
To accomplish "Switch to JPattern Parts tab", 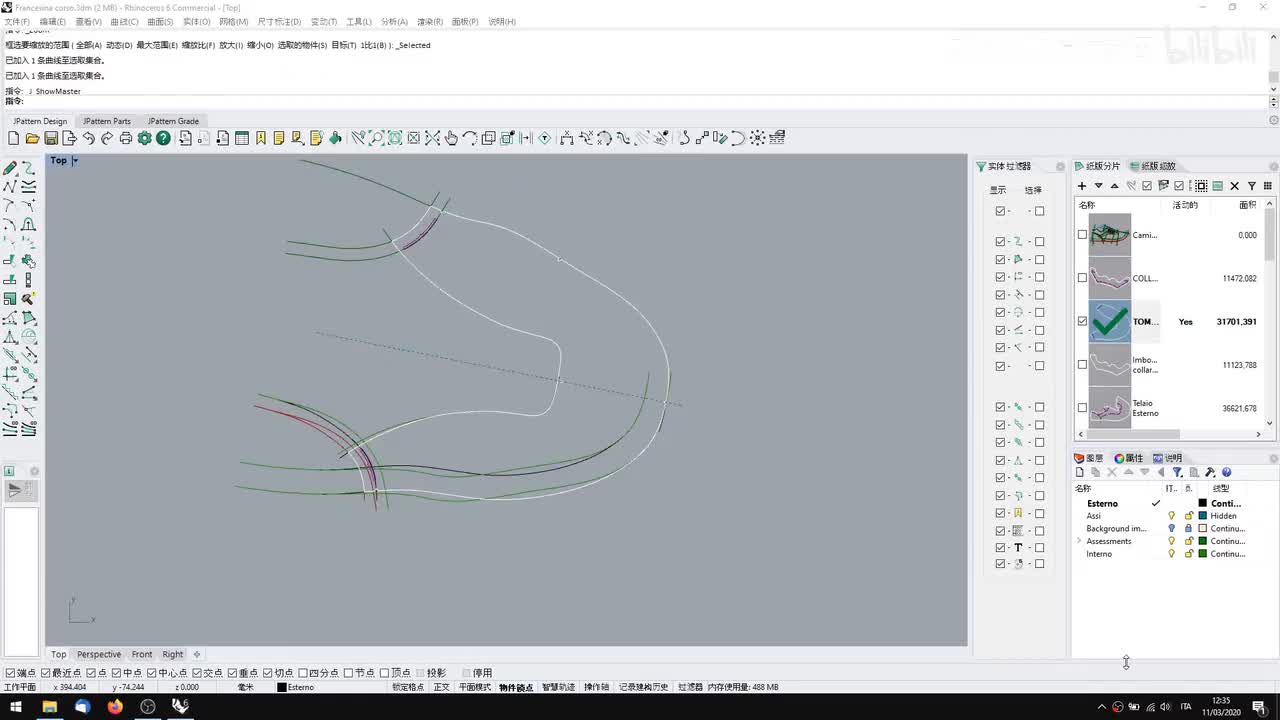I will (107, 121).
